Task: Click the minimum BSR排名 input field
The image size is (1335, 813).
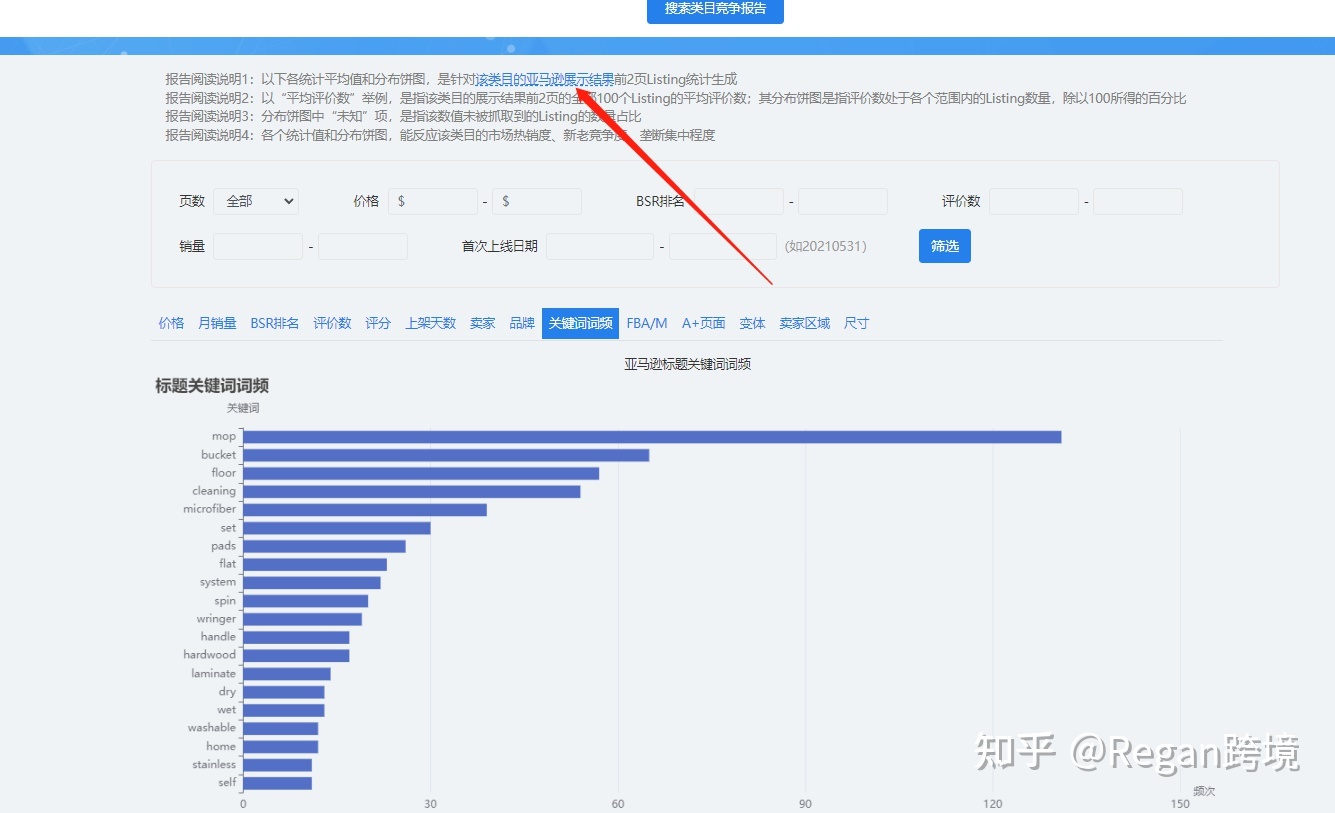Action: pyautogui.click(x=739, y=201)
